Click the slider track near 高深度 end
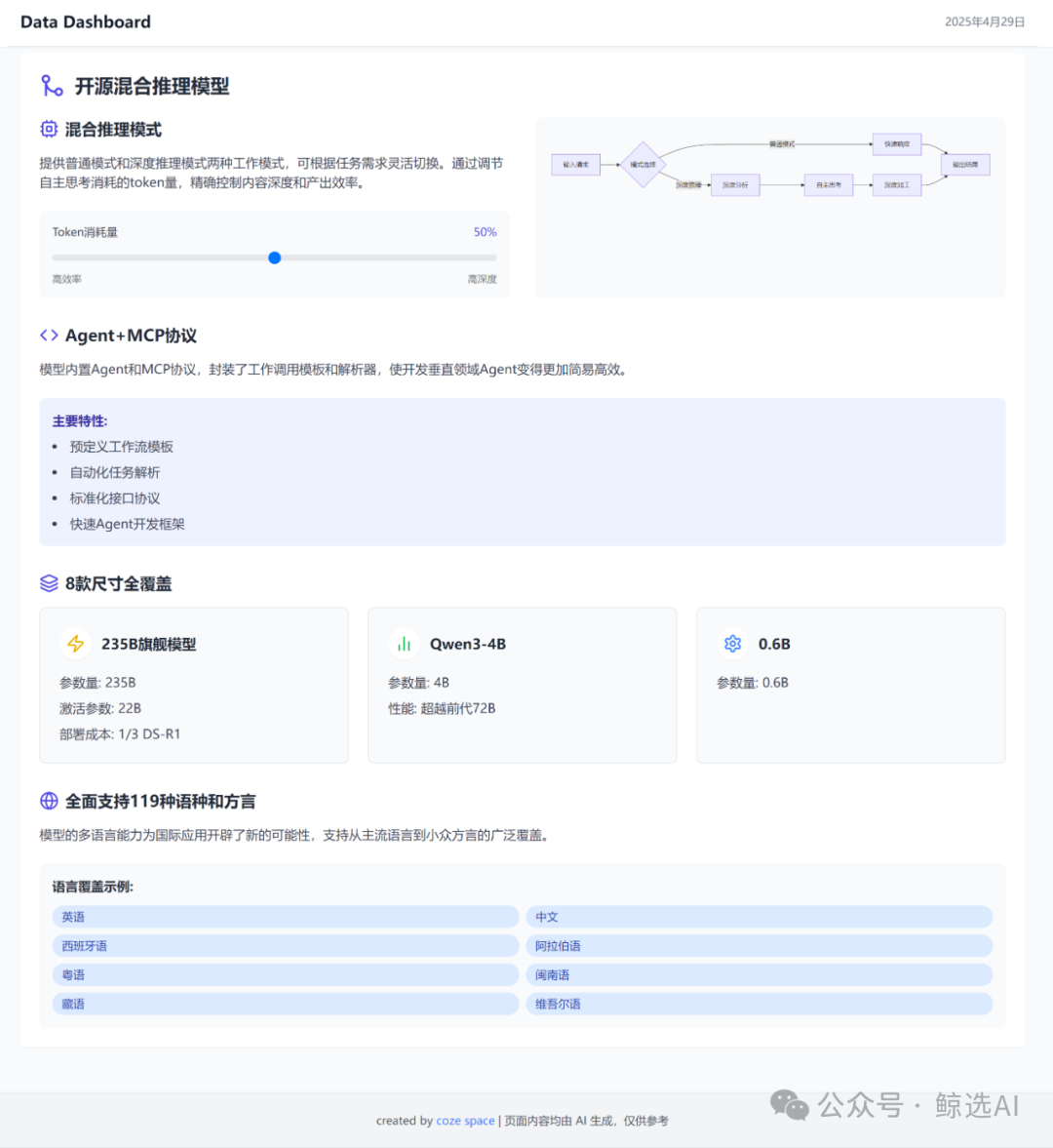This screenshot has width=1053, height=1148. tap(483, 257)
